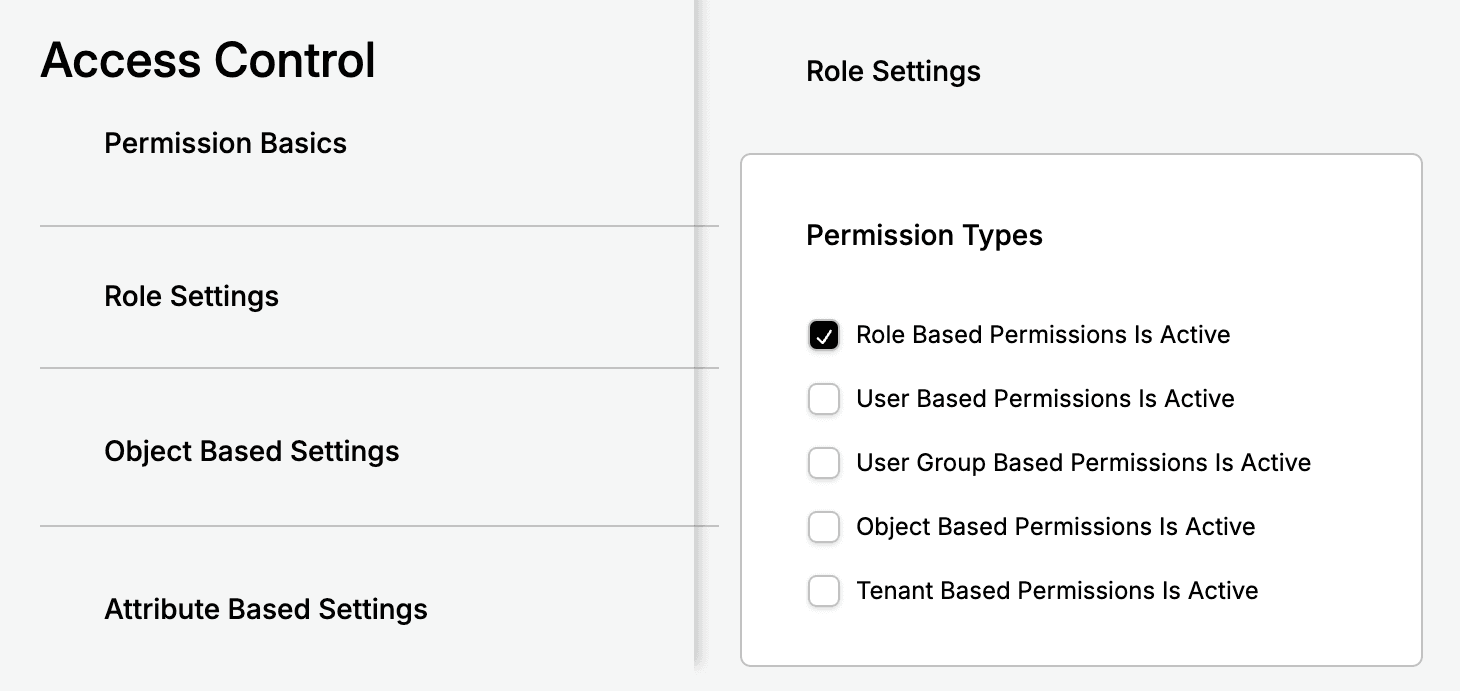Viewport: 1460px width, 691px height.
Task: Turn on Tenant Based Permissions checkbox
Action: (x=823, y=591)
